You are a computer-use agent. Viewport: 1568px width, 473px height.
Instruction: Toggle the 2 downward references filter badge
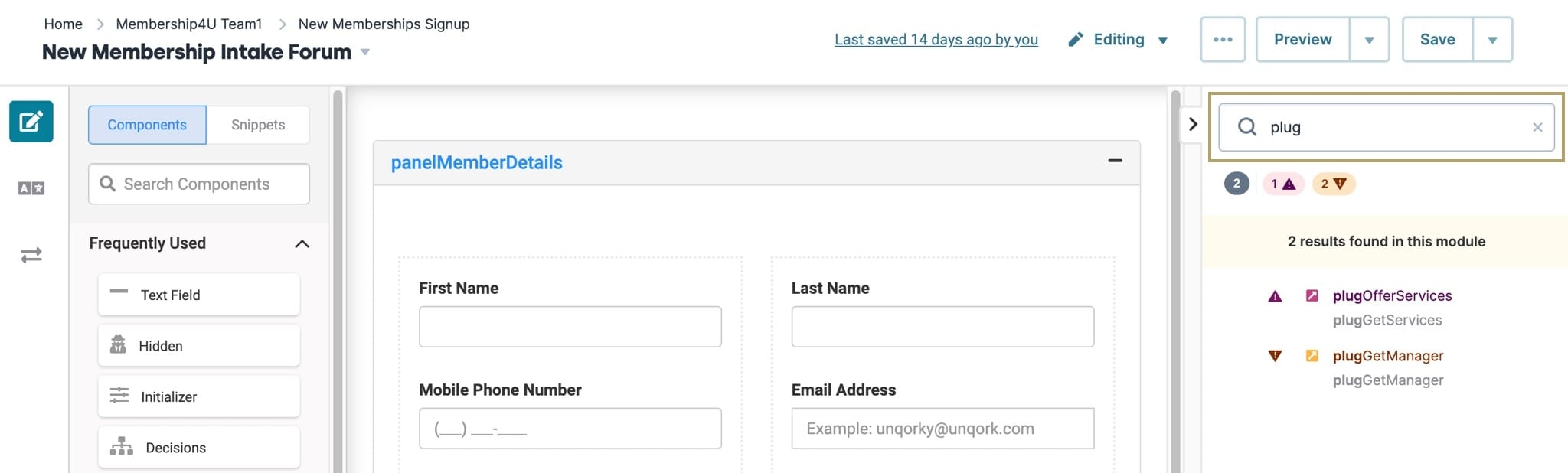point(1334,184)
